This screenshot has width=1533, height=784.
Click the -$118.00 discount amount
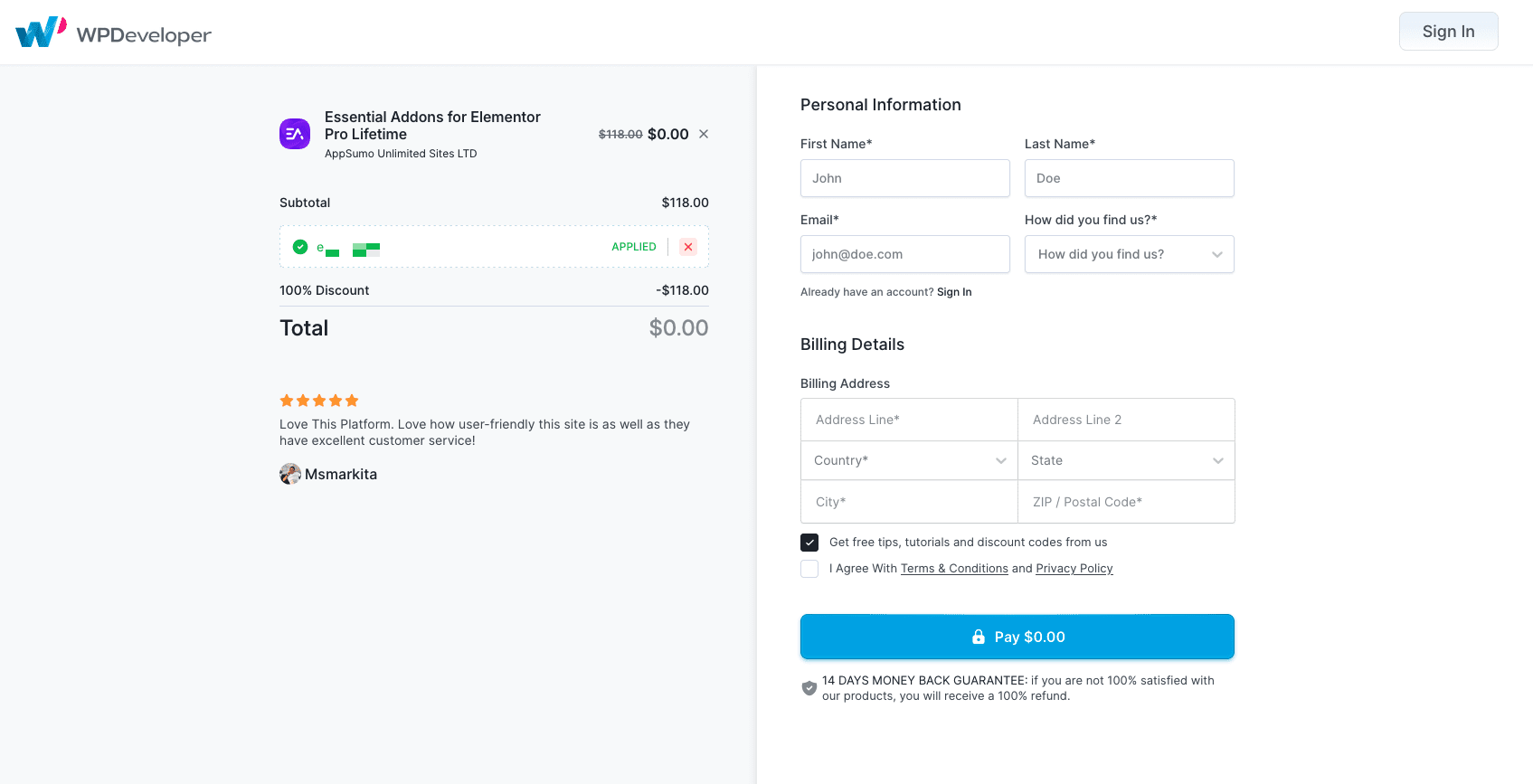pyautogui.click(x=682, y=290)
